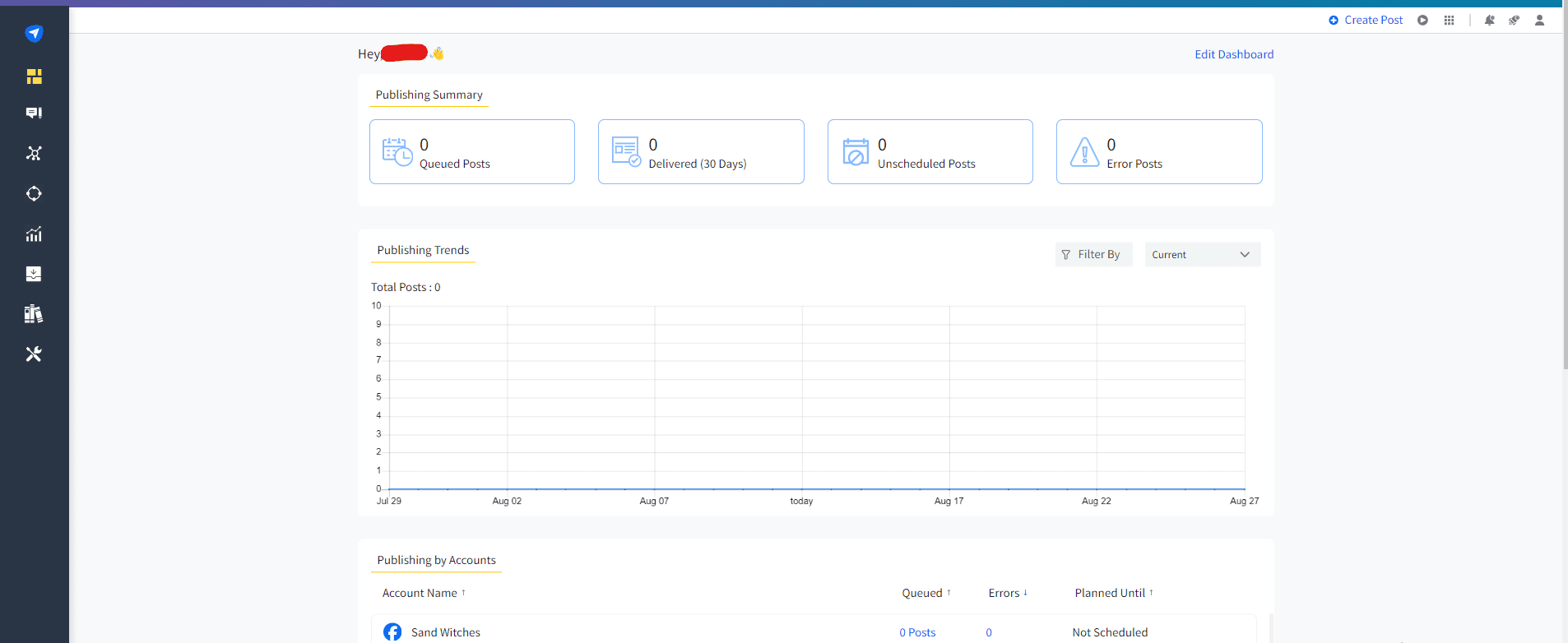Click the Edit Dashboard link
The image size is (1568, 643).
(x=1233, y=54)
